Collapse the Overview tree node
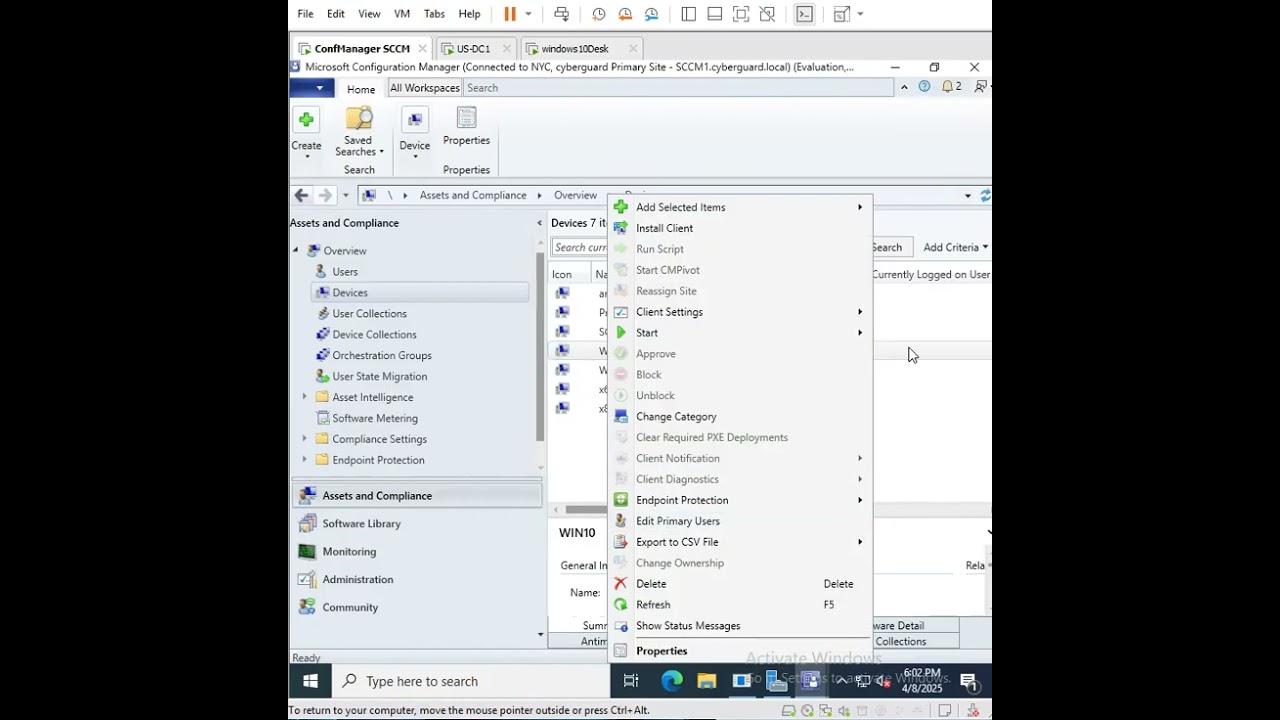 (295, 250)
